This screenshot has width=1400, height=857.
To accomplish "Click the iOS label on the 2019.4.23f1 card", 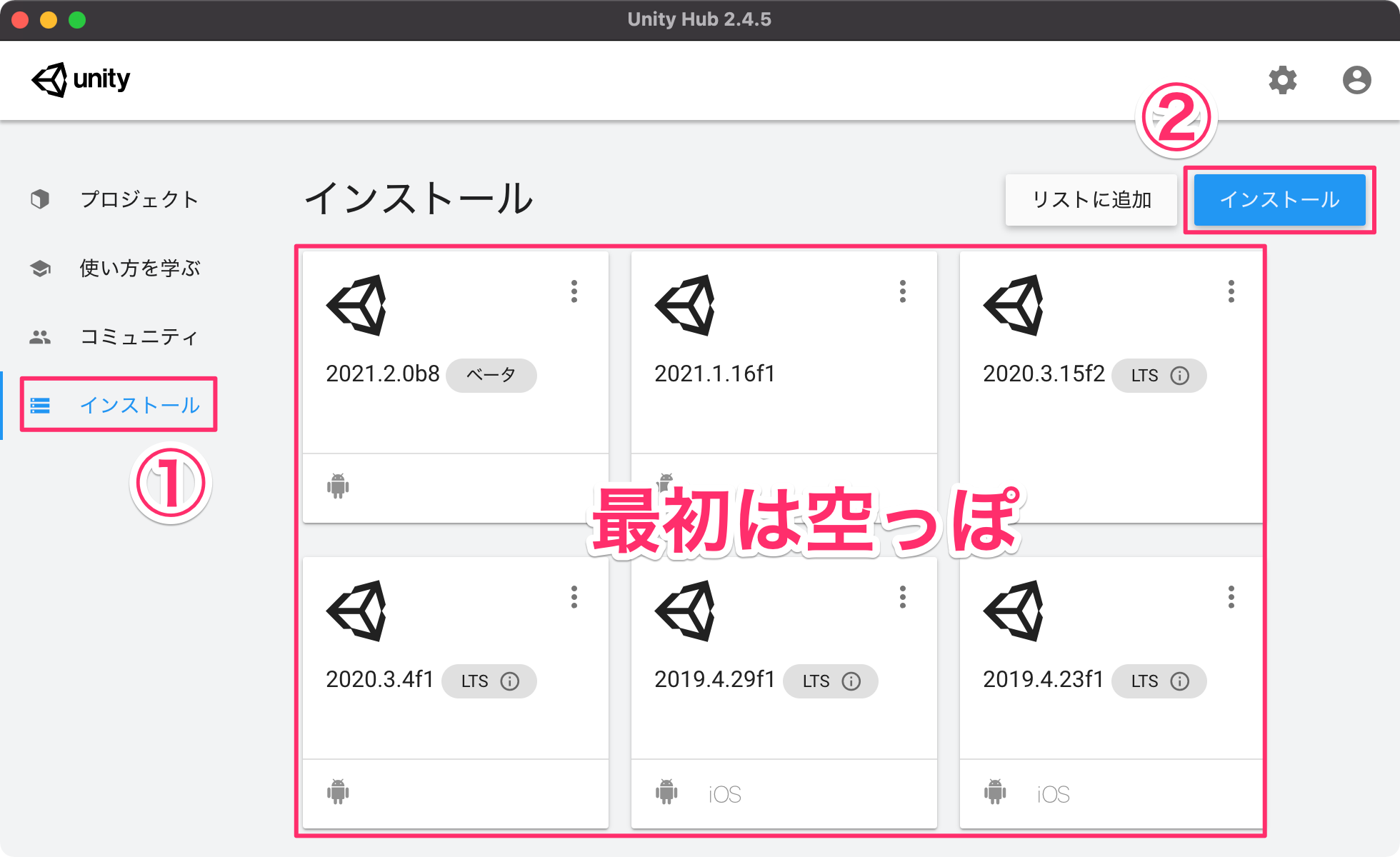I will coord(1053,794).
